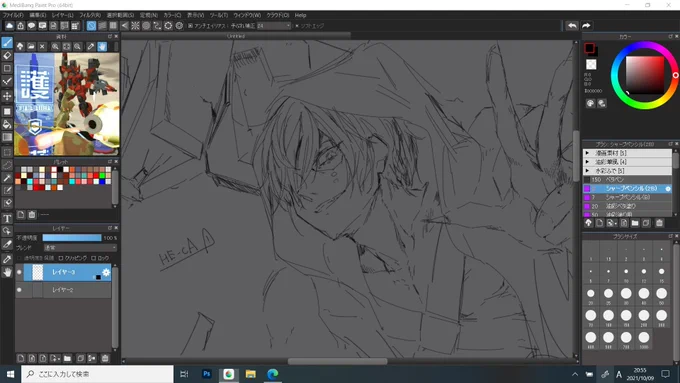Select シャープペンシル brush size 7
Viewport: 680px width, 383px height.
pyautogui.click(x=627, y=197)
